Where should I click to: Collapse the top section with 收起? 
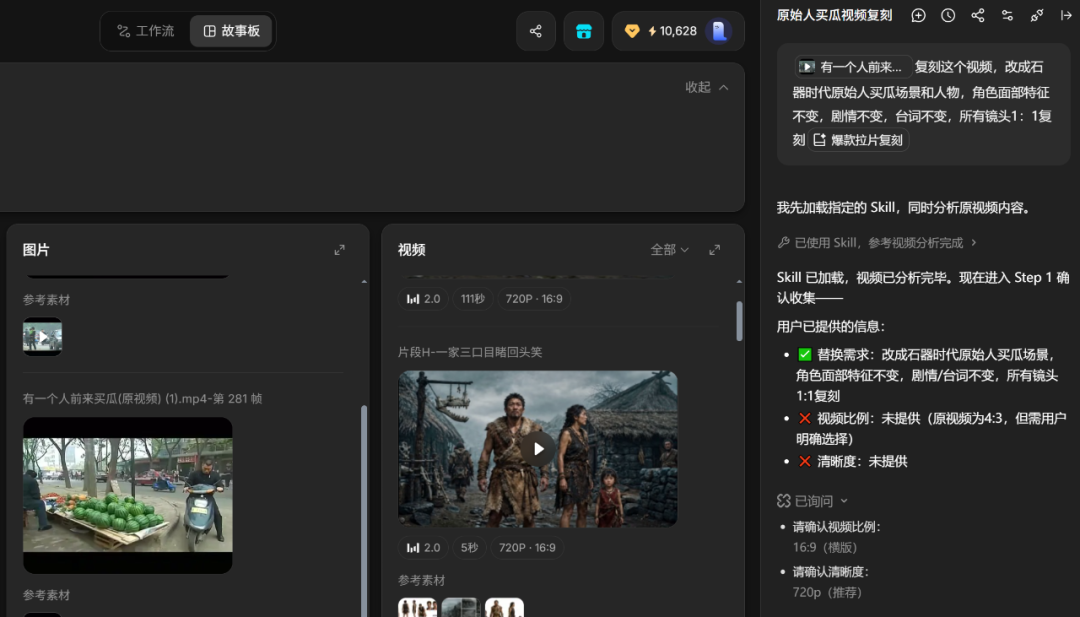[x=707, y=87]
